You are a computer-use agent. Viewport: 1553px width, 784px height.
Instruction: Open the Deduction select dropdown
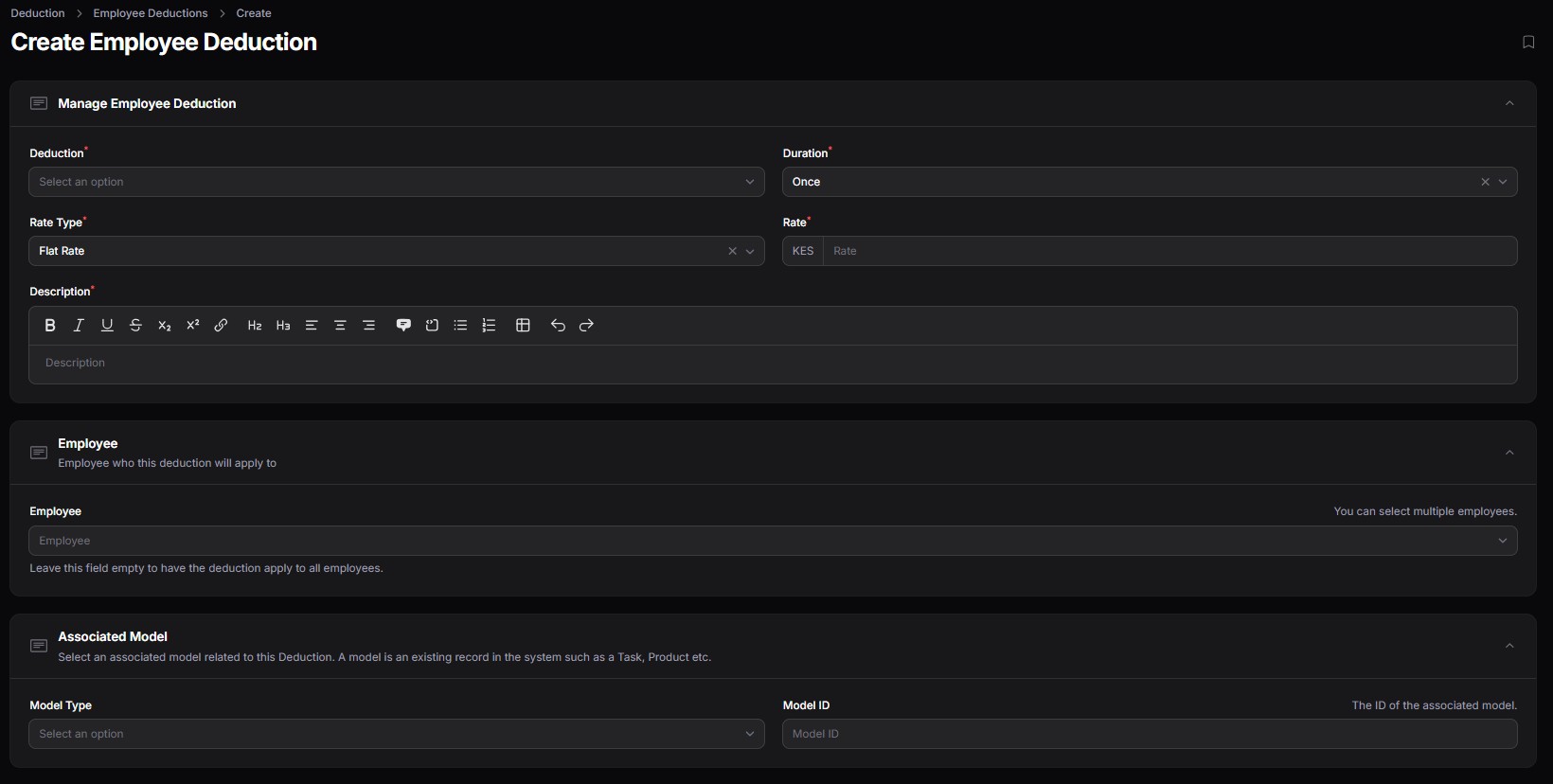pyautogui.click(x=396, y=182)
